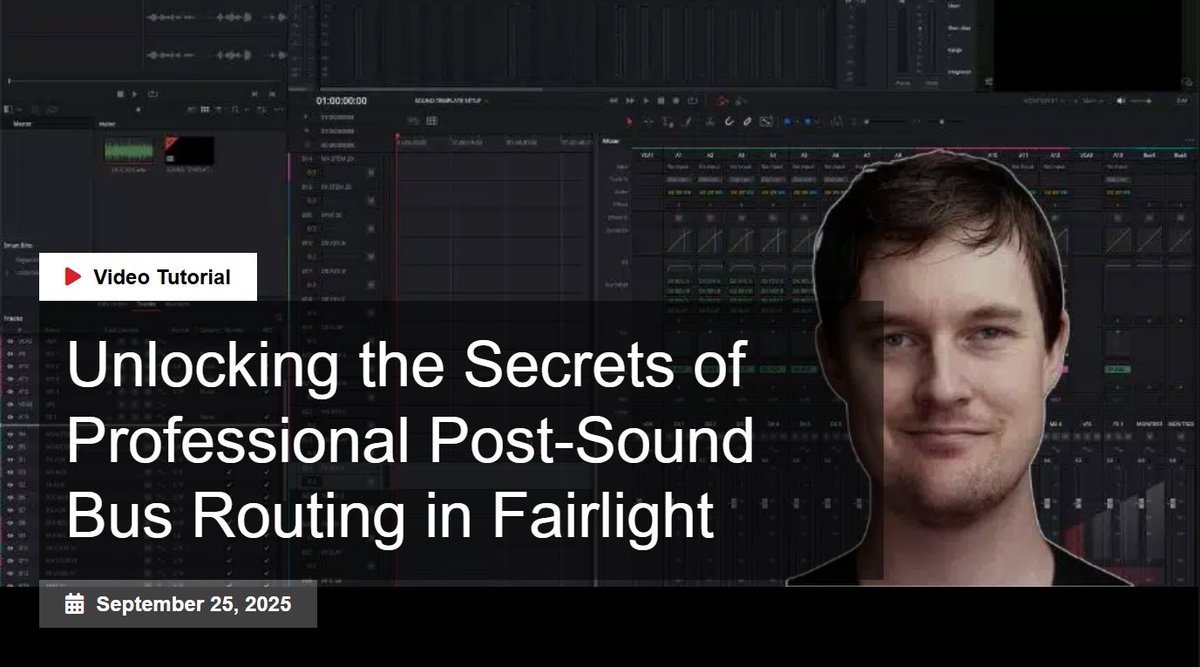The height and width of the screenshot is (667, 1200).
Task: Open the media pool thumbnail view icon
Action: (205, 108)
